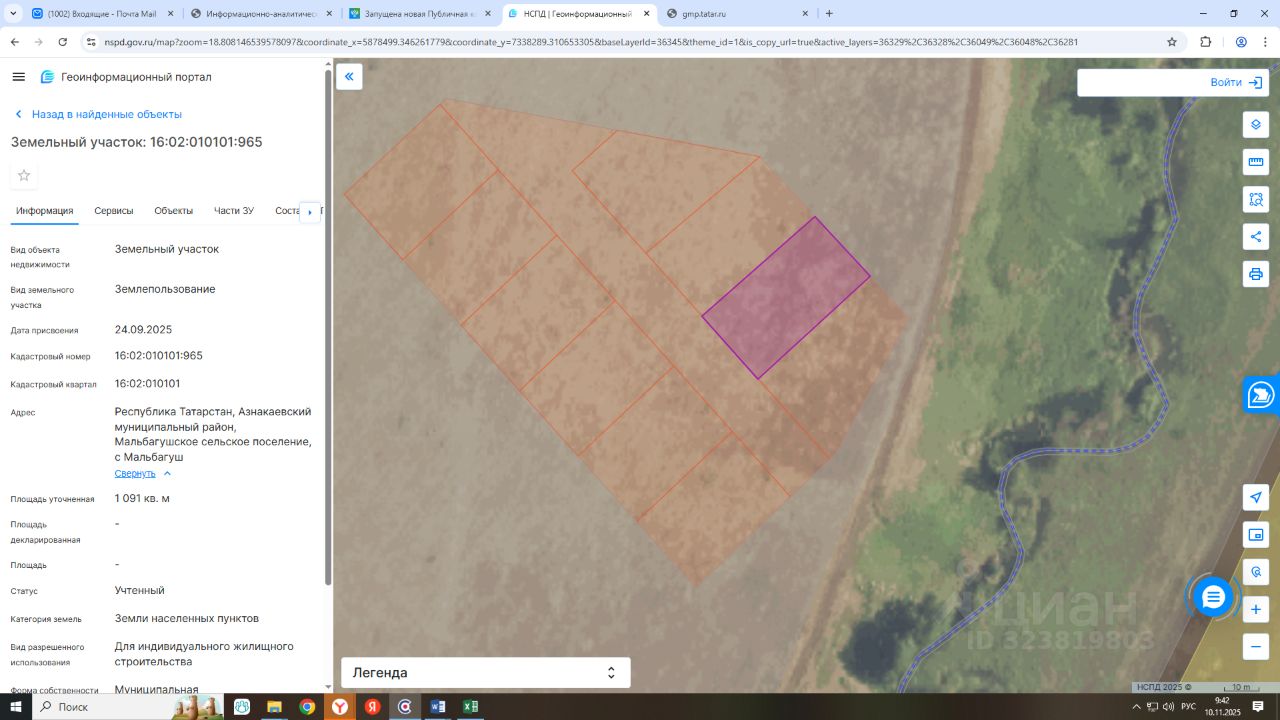The image size is (1280, 720).
Task: Activate the area search selection tool
Action: [1256, 199]
